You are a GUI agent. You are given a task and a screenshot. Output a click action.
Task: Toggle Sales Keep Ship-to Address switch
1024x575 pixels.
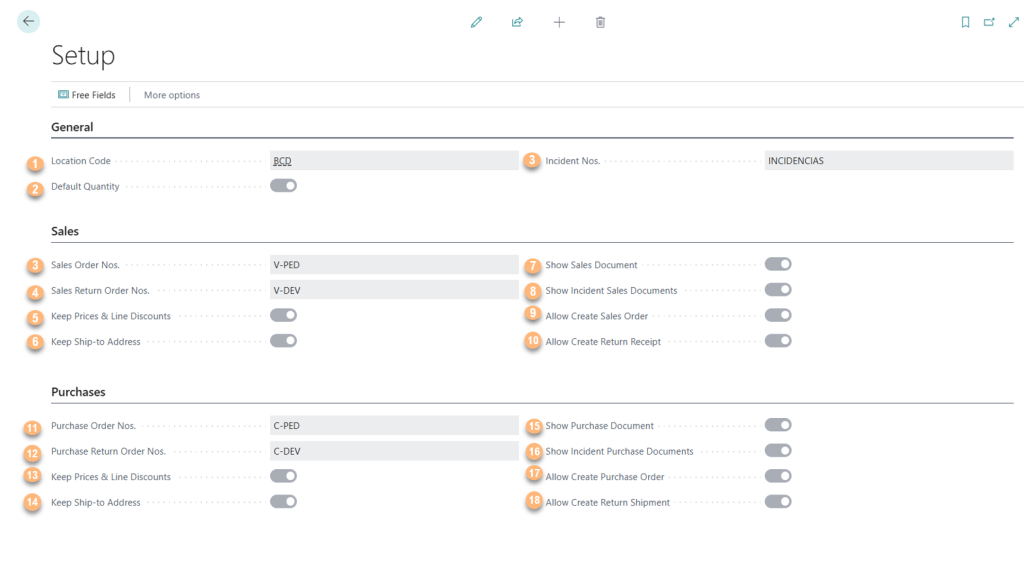click(283, 341)
